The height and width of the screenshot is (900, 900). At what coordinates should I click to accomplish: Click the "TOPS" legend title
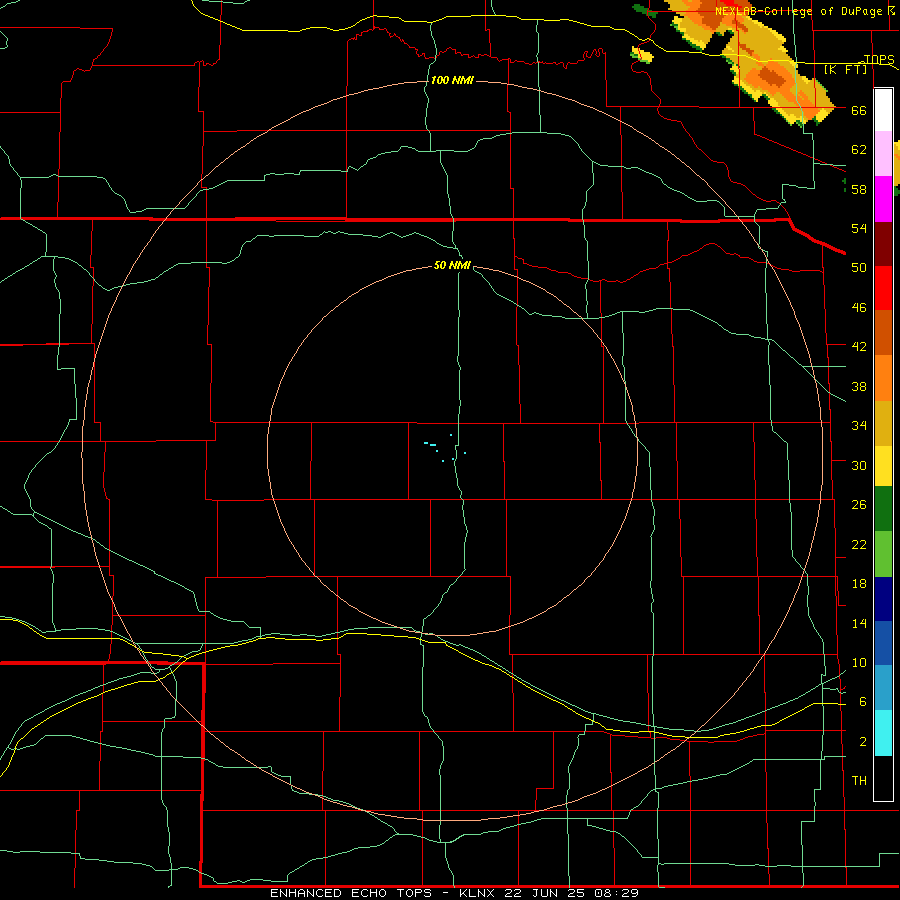tap(879, 59)
